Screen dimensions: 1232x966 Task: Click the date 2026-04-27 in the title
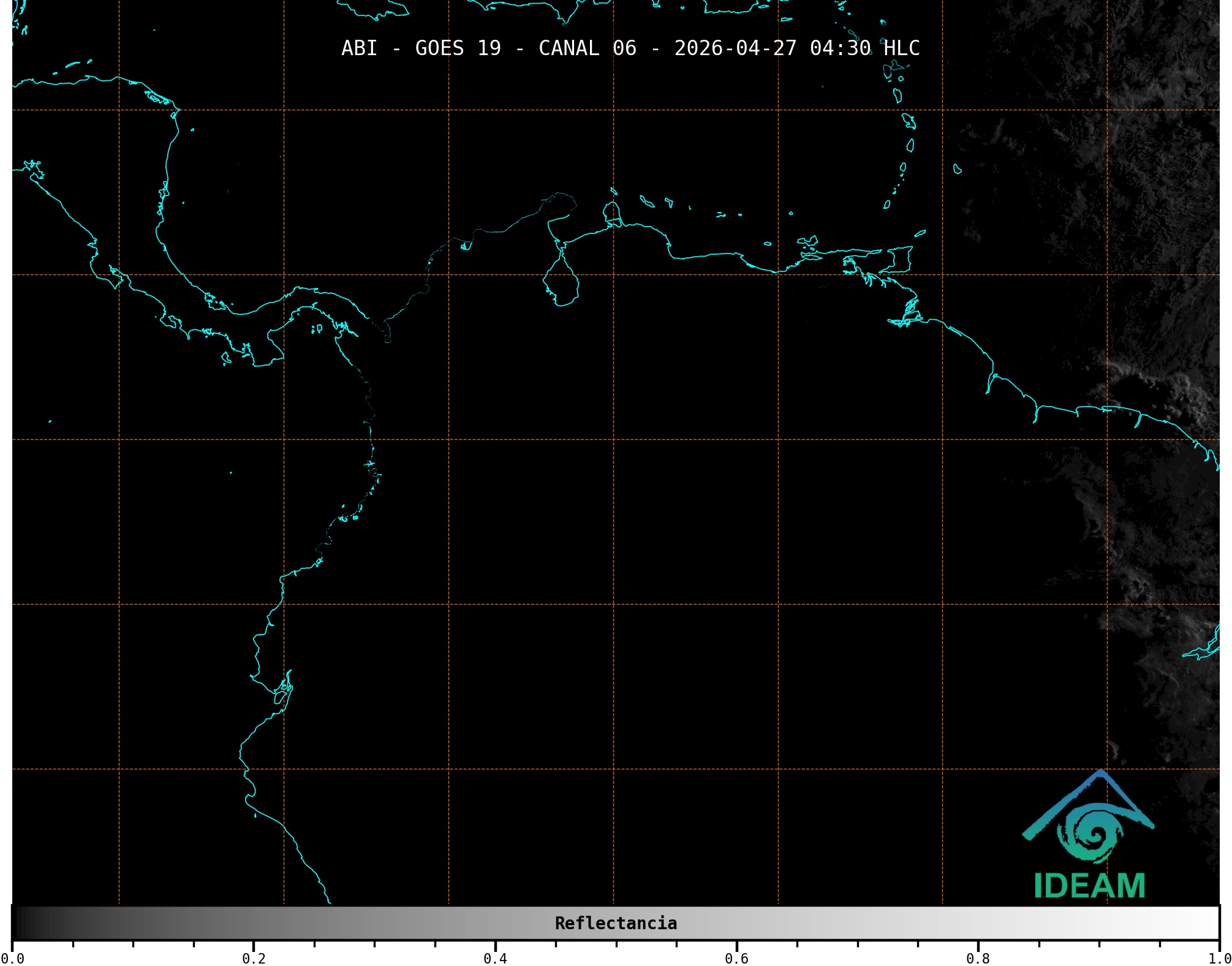pyautogui.click(x=735, y=48)
